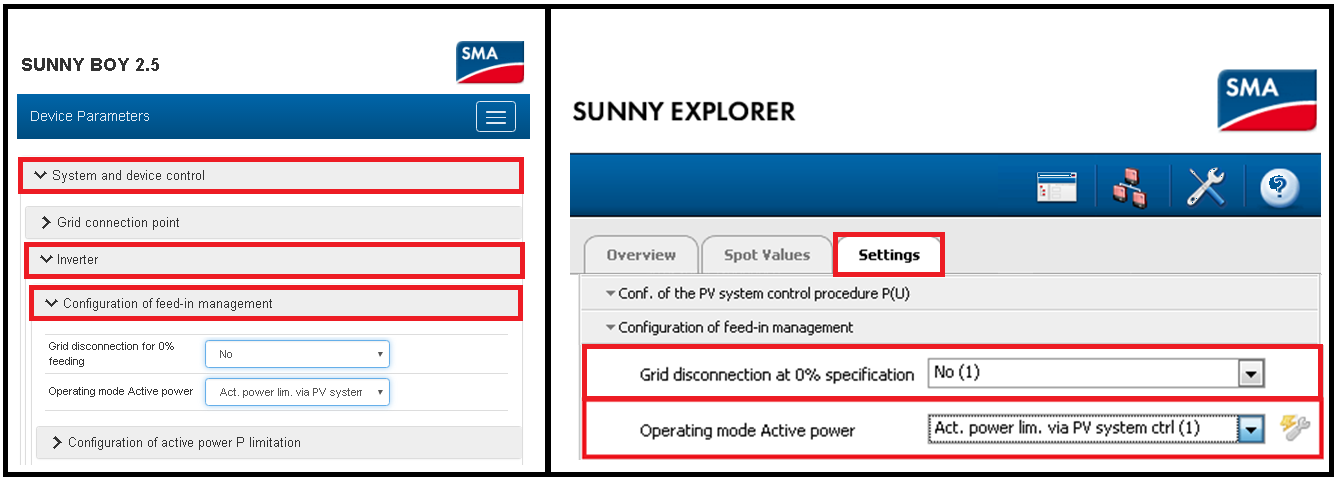Click the SMA logo in Sunny Explorer
This screenshot has width=1338, height=480.
(1267, 100)
